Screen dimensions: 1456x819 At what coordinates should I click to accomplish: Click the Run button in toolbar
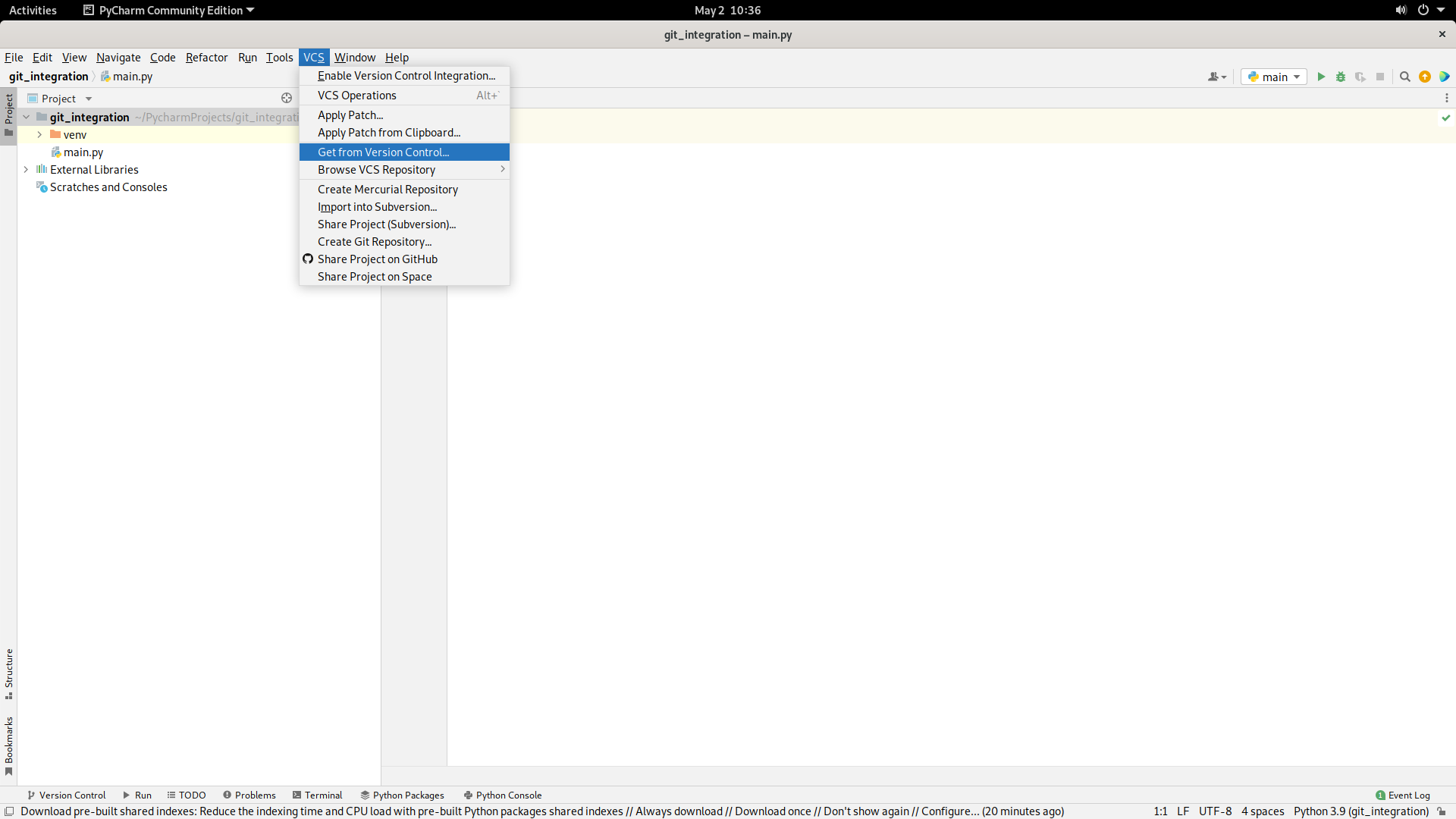coord(1320,76)
